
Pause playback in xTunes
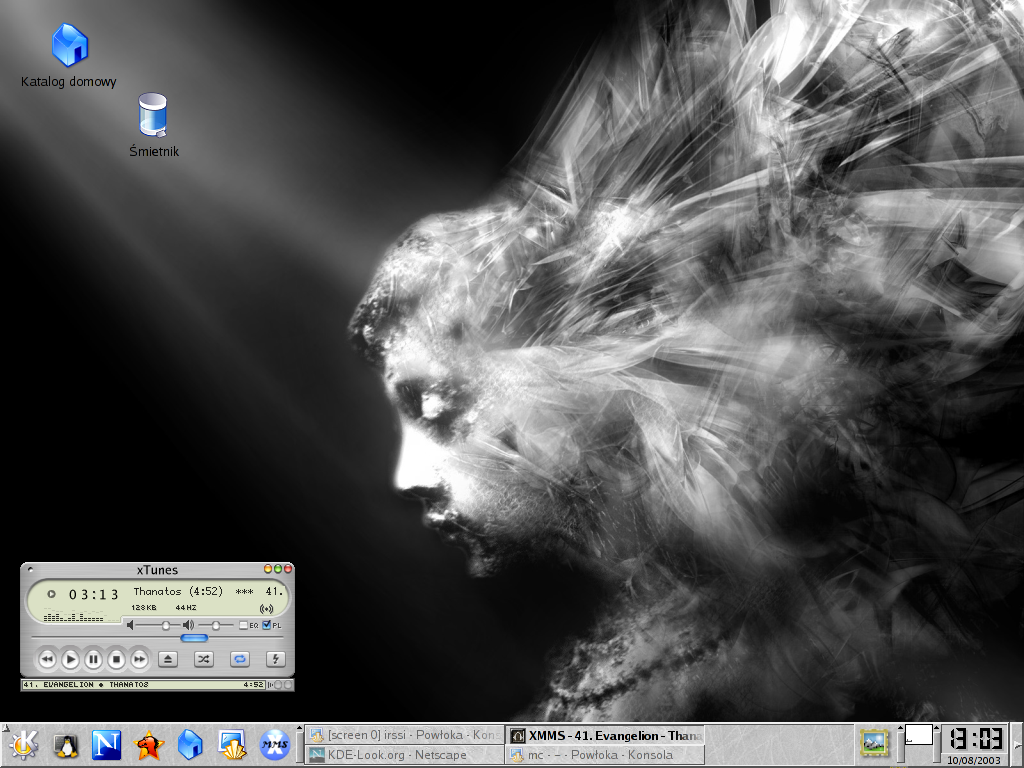93,660
